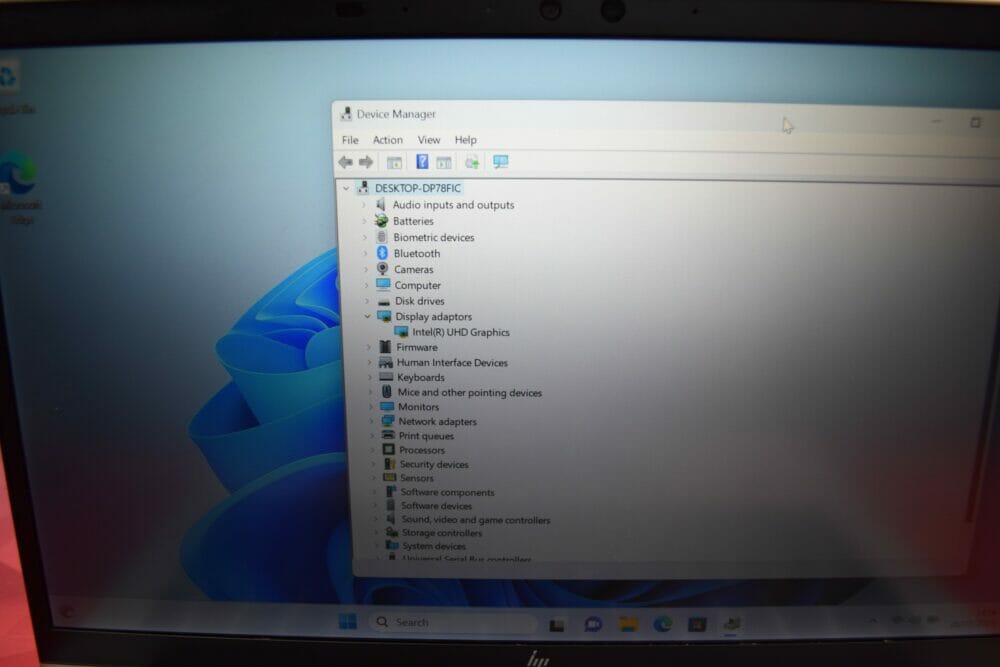The image size is (1000, 667).
Task: Select the Software components label
Action: [448, 492]
